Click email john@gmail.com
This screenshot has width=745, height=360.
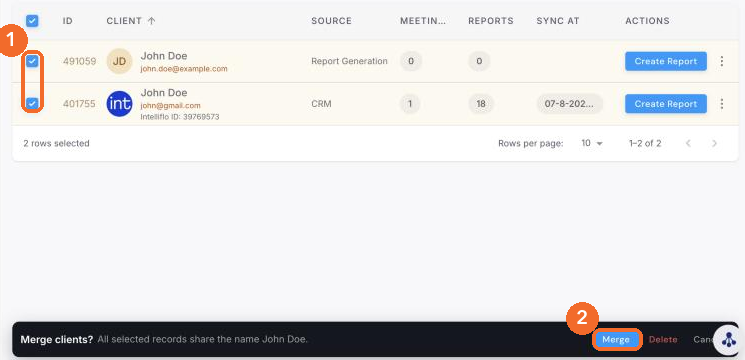(x=171, y=105)
